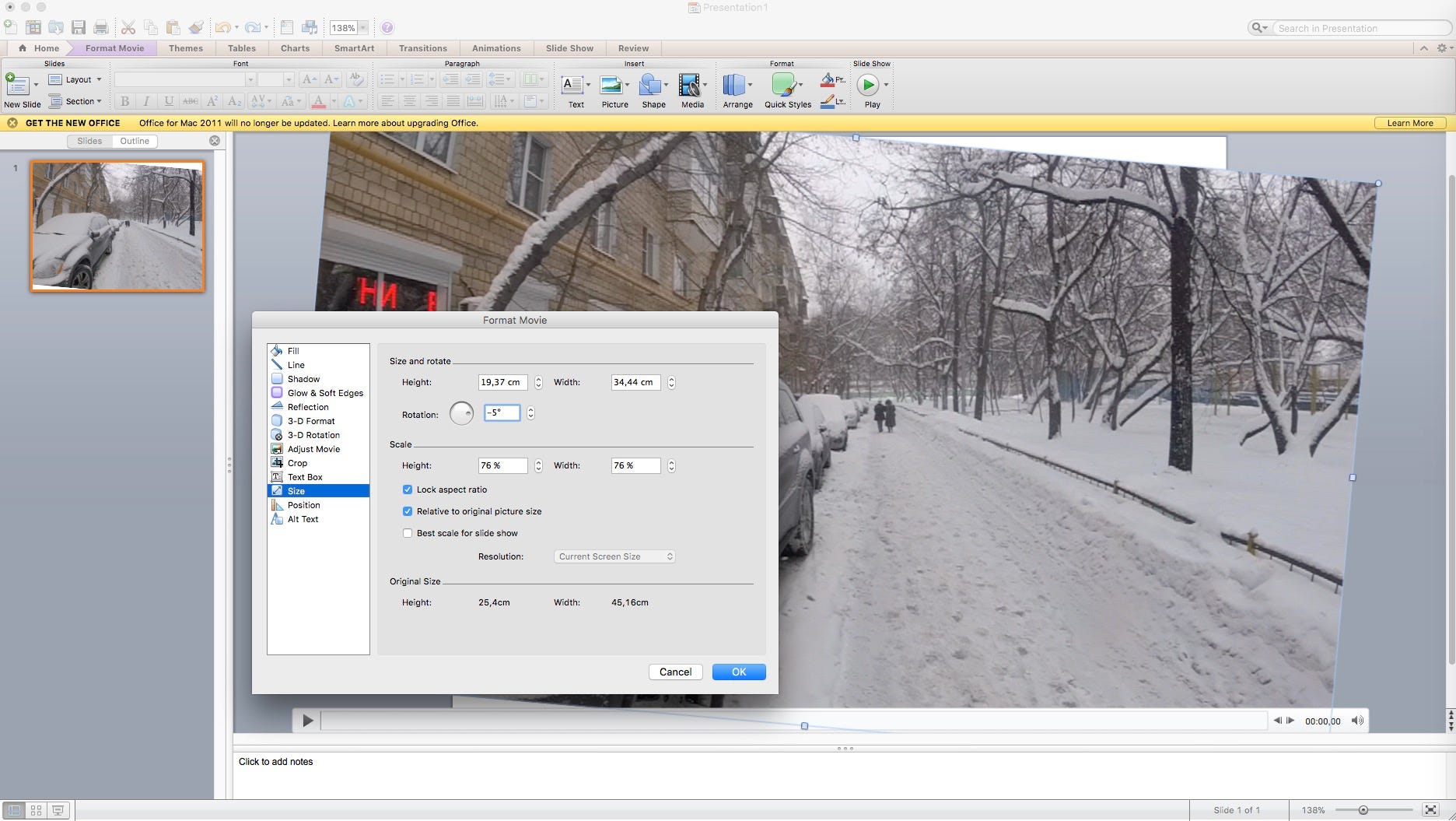This screenshot has height=821, width=1456.
Task: Open the Review ribbon tab
Action: [633, 48]
